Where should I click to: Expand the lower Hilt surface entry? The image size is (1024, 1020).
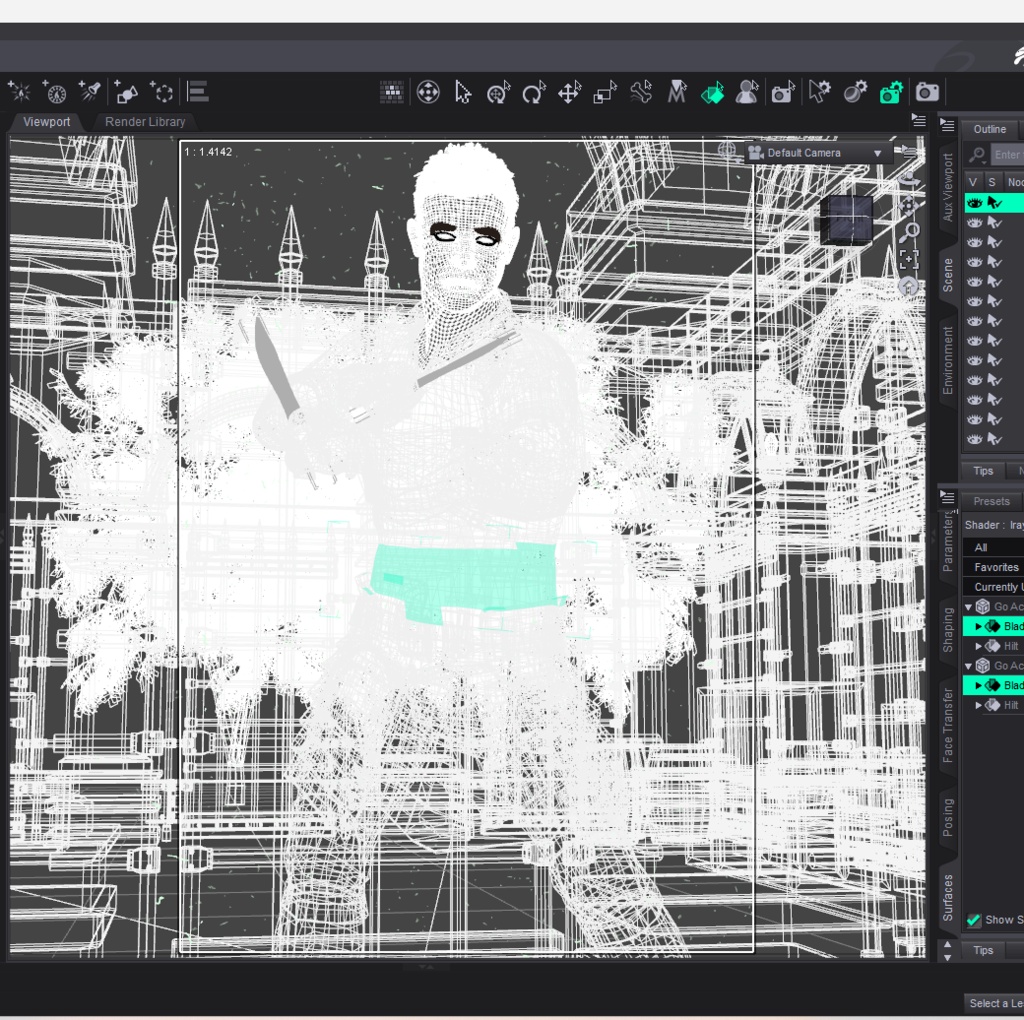pyautogui.click(x=978, y=705)
